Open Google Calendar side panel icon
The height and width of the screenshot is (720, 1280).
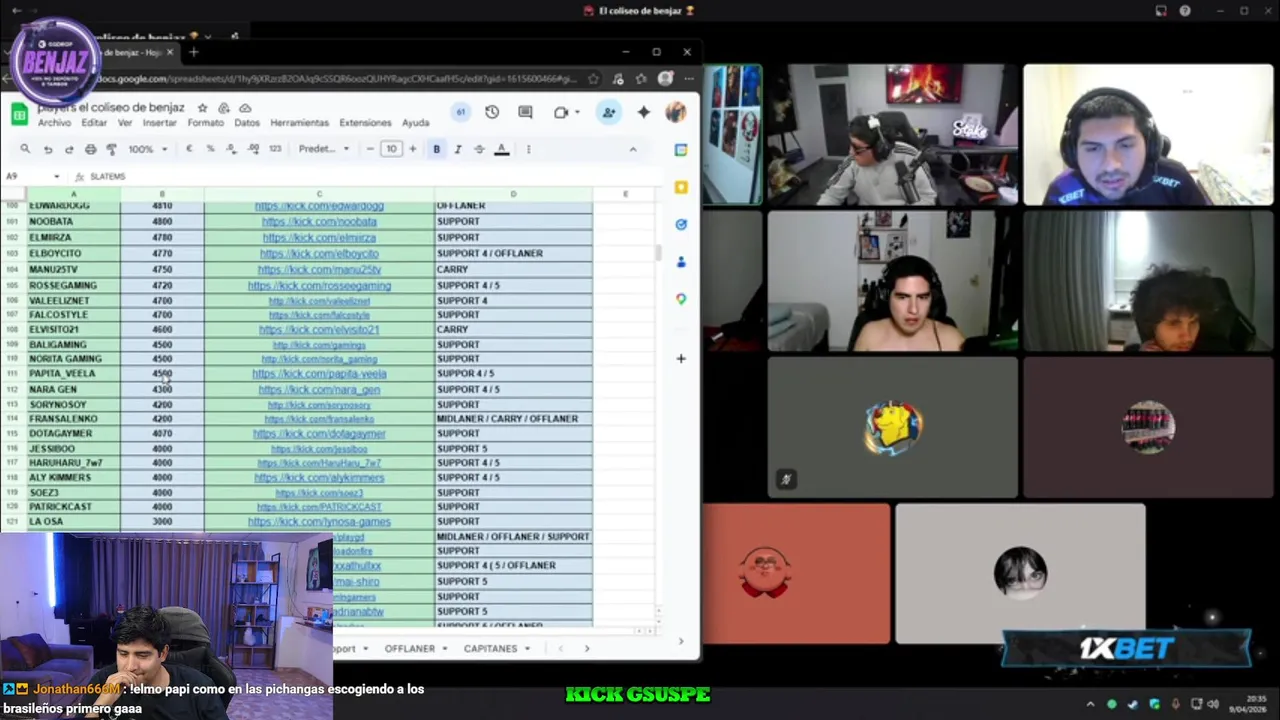(x=681, y=150)
